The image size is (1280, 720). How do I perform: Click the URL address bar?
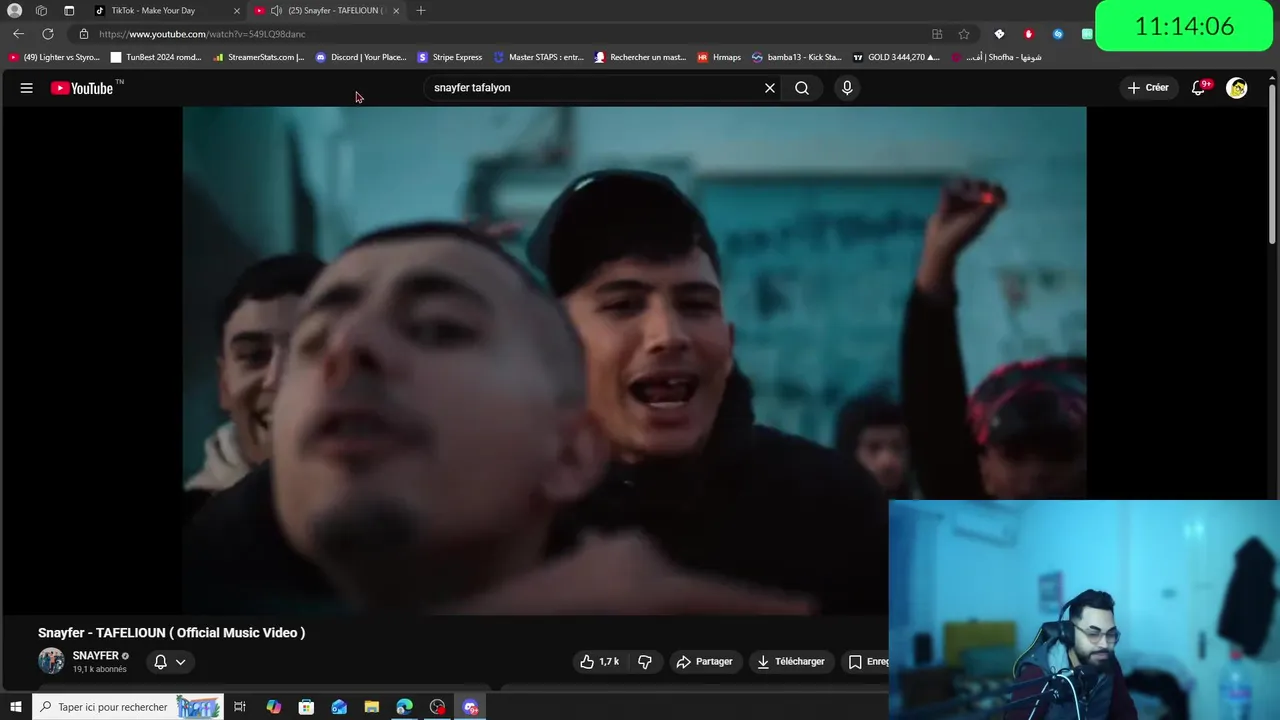(x=500, y=34)
